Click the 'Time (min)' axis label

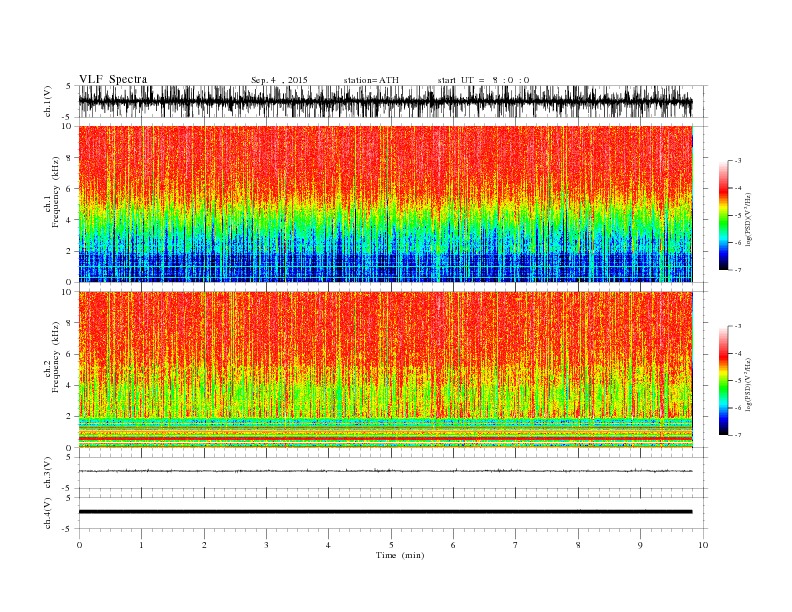click(400, 555)
